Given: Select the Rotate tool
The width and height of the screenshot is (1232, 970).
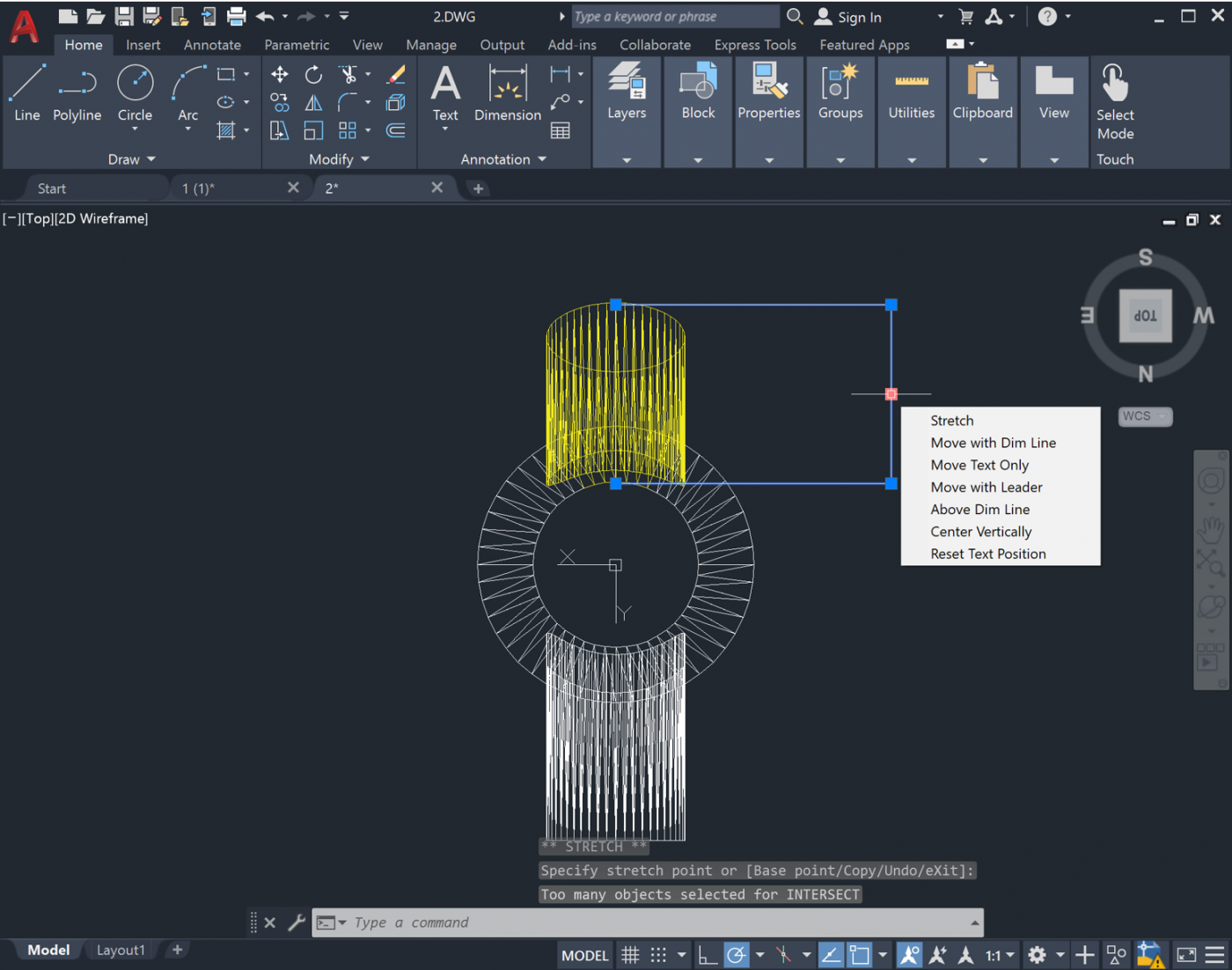Looking at the screenshot, I should tap(313, 75).
